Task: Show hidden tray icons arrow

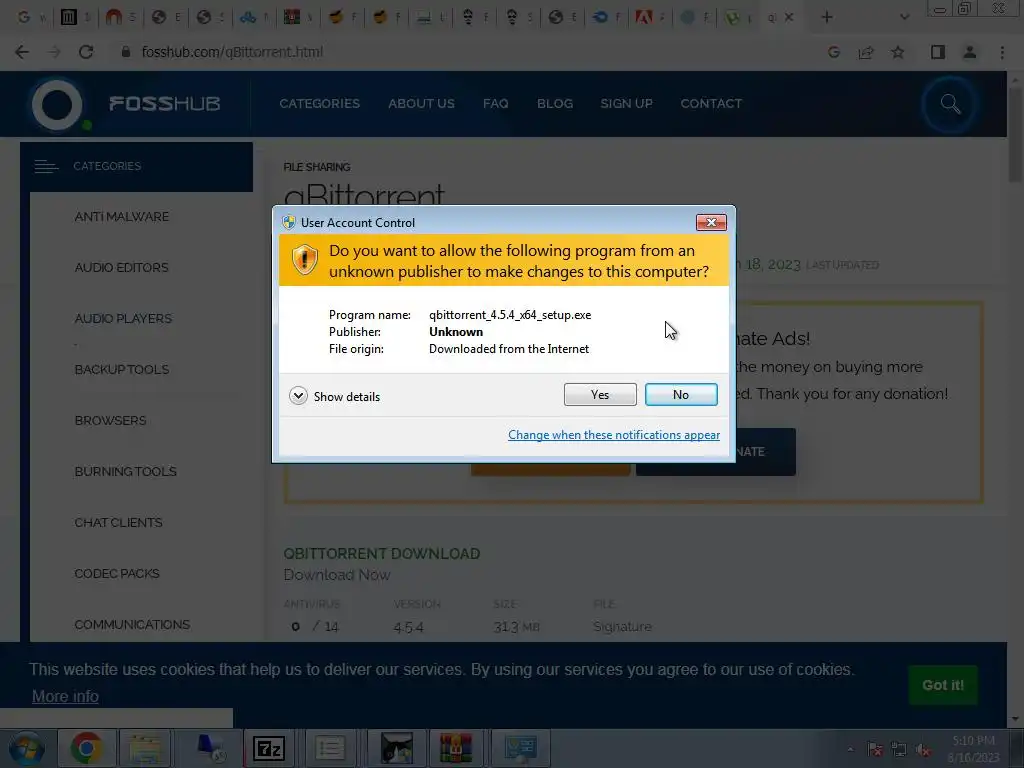Action: point(850,750)
